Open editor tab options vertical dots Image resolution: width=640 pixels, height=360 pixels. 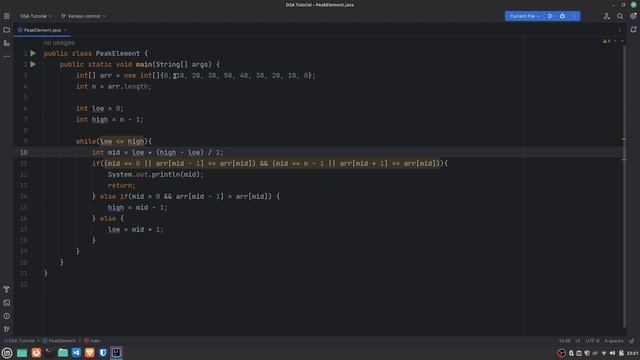click(620, 30)
